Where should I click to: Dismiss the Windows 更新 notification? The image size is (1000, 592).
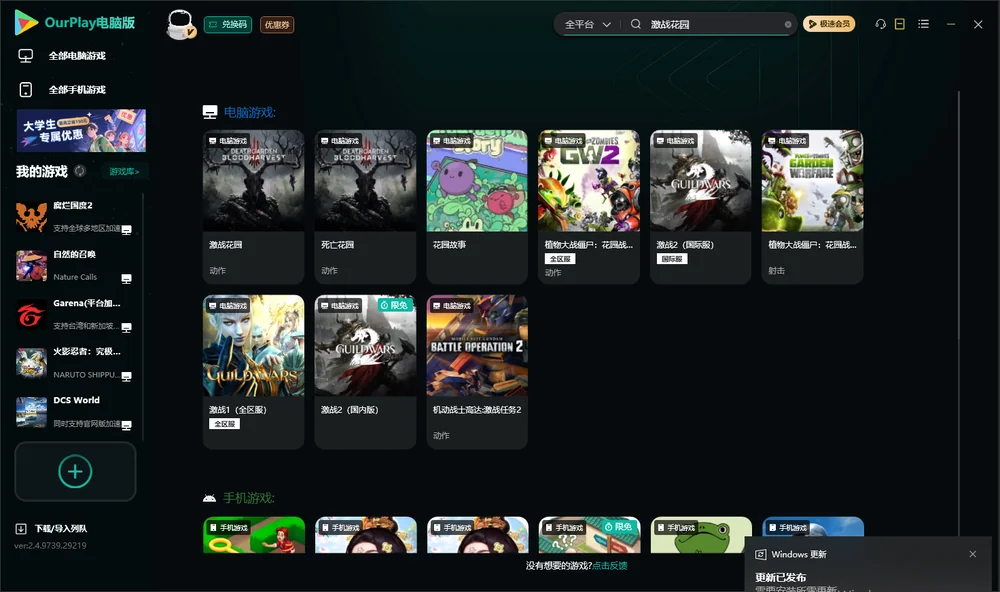click(x=973, y=554)
